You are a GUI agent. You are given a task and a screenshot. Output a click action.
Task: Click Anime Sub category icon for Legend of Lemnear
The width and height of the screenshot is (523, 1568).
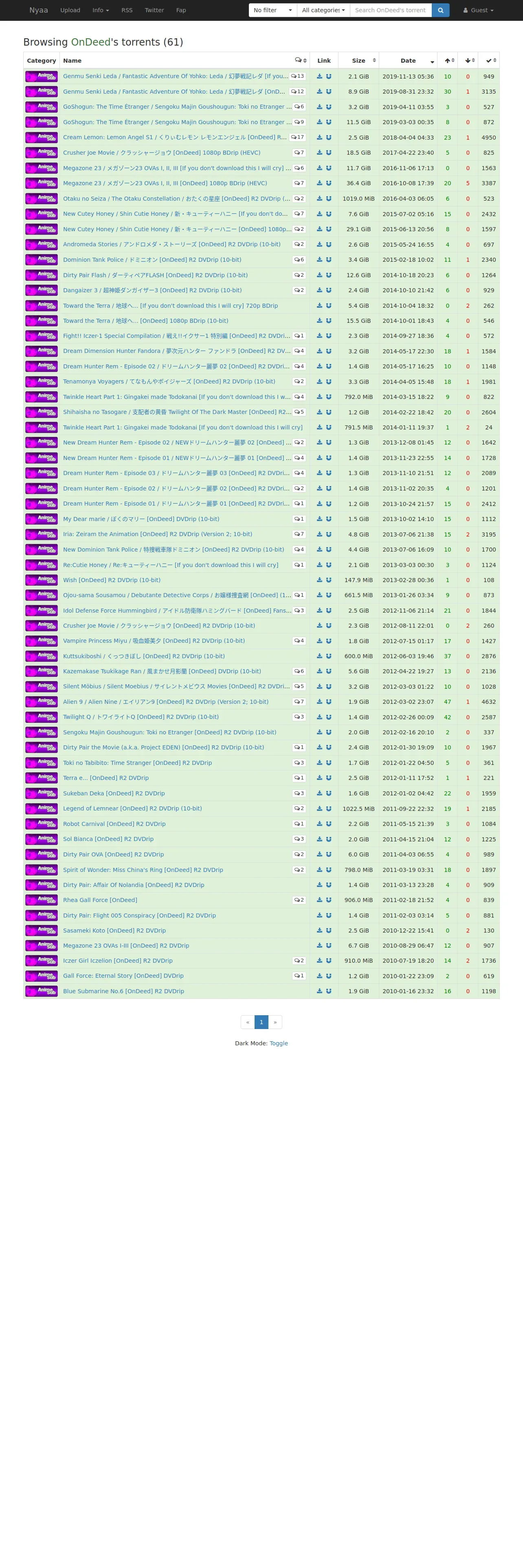(42, 808)
